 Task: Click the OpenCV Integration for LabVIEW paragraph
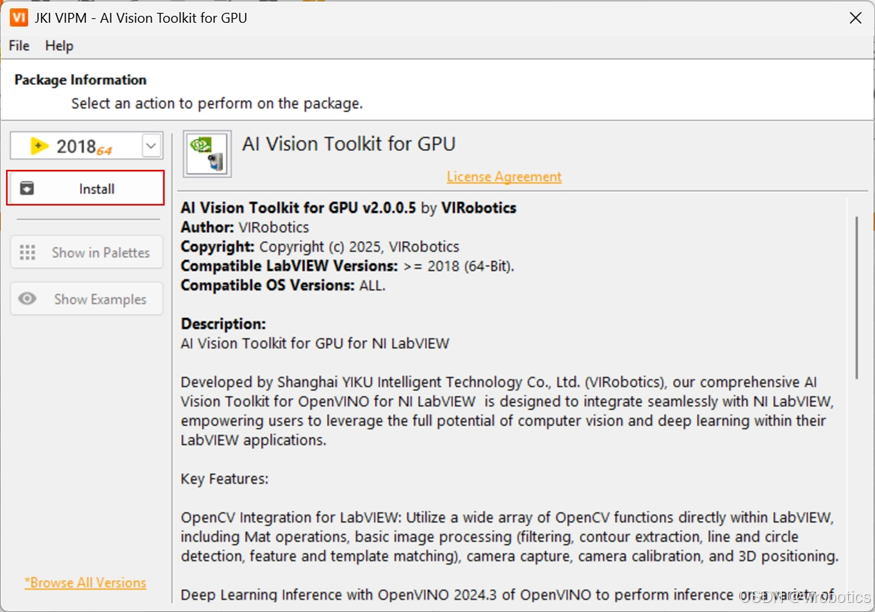[509, 537]
